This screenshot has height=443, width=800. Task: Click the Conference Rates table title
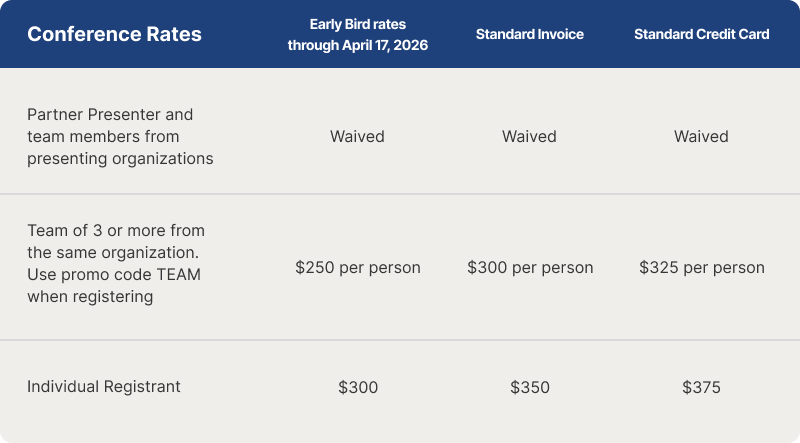114,34
